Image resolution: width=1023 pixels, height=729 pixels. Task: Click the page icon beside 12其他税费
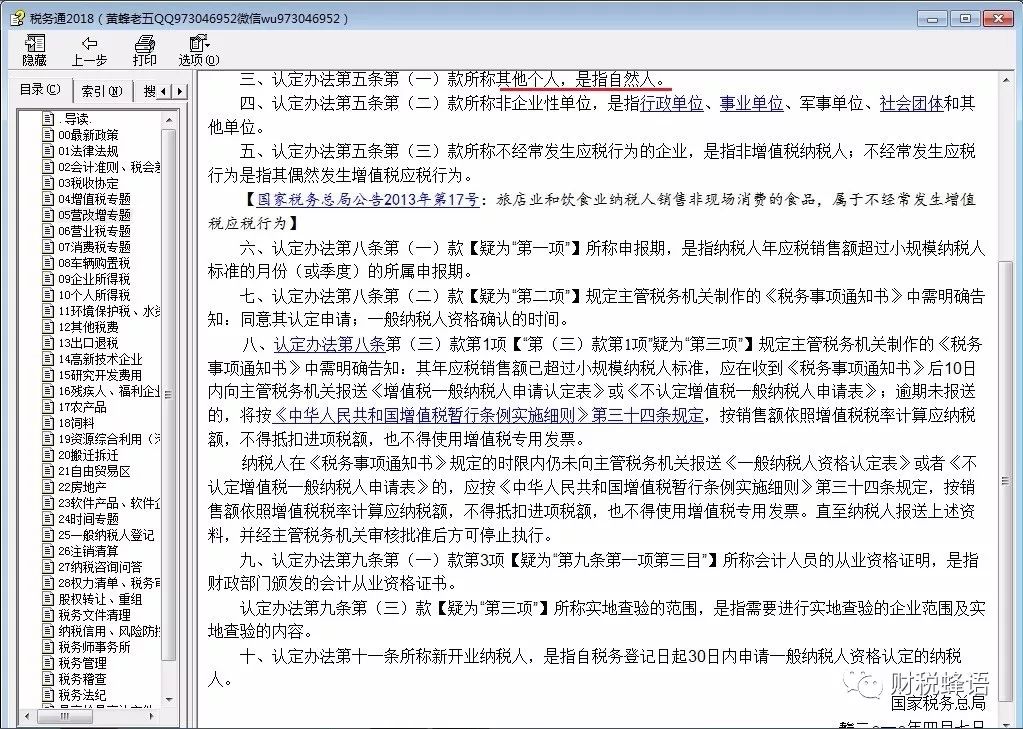(x=48, y=326)
